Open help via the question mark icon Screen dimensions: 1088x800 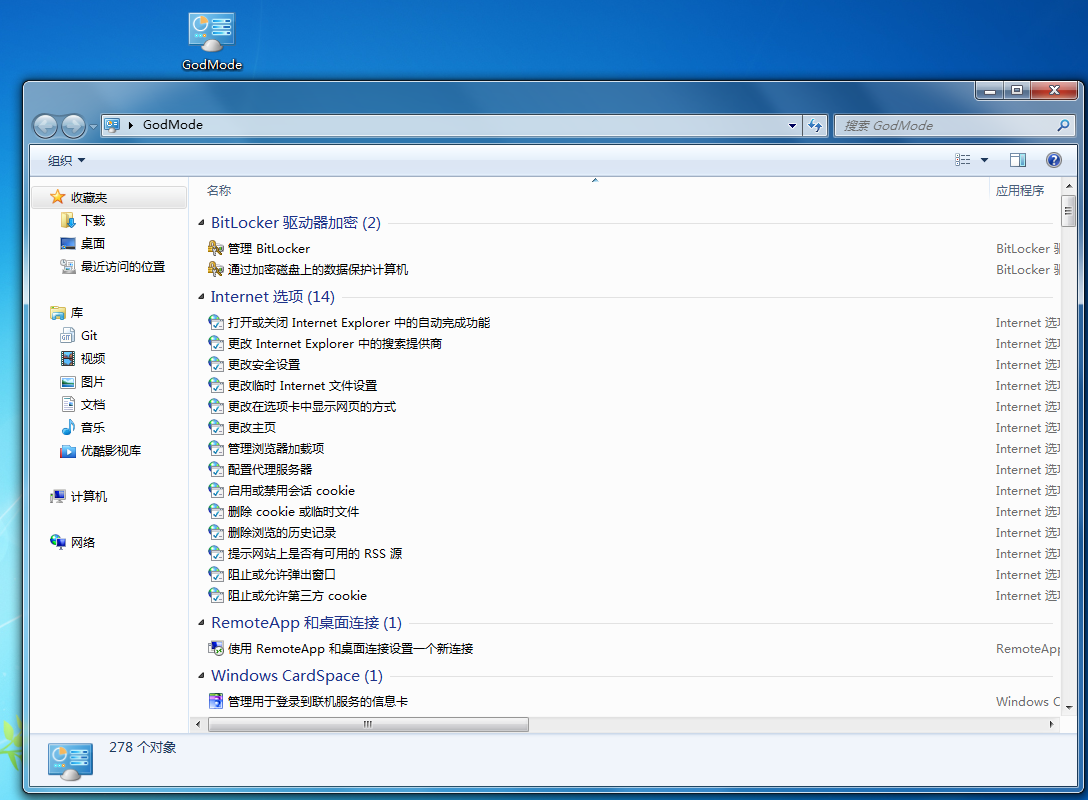point(1053,160)
